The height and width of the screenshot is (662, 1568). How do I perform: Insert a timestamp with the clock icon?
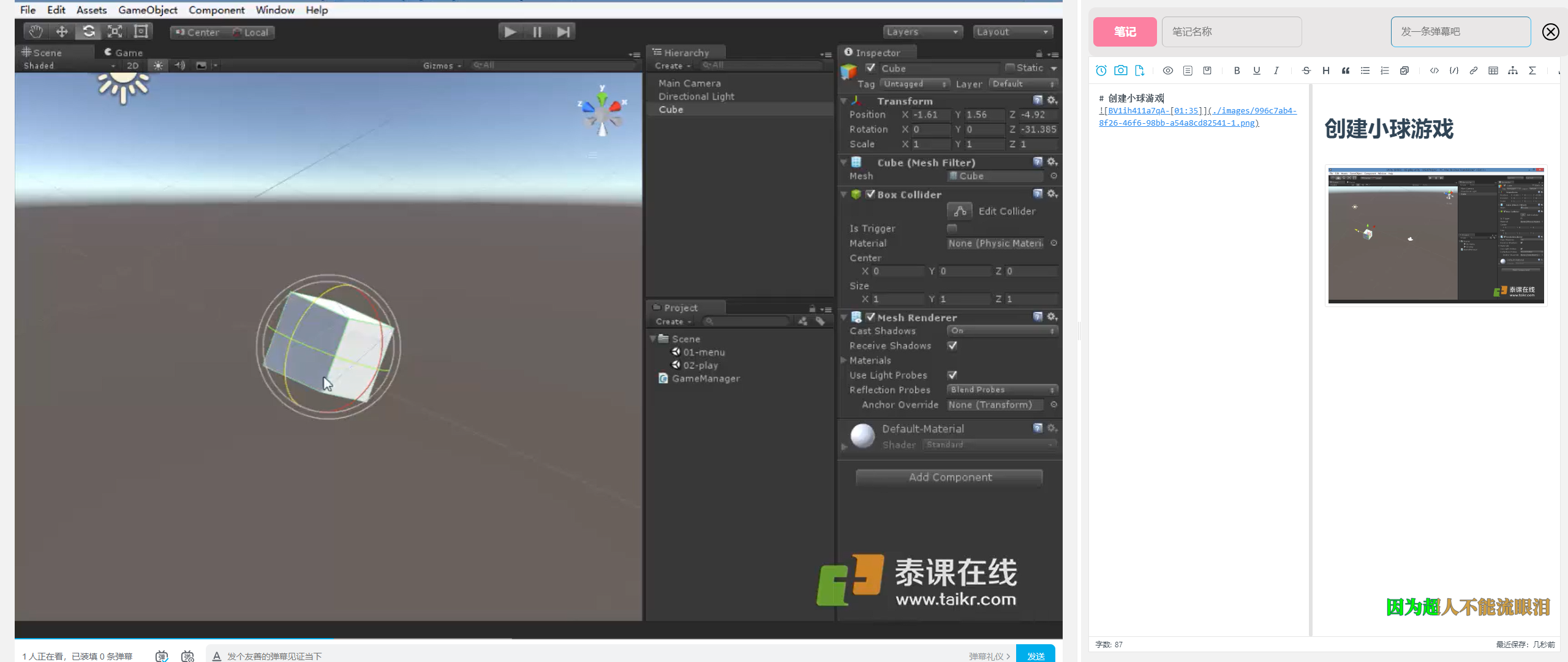coord(1101,70)
